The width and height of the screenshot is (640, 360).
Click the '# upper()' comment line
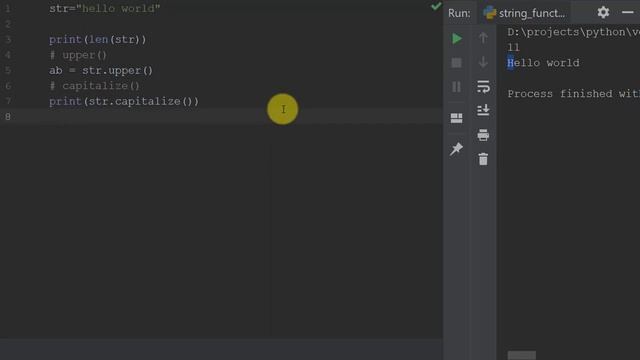click(x=78, y=55)
